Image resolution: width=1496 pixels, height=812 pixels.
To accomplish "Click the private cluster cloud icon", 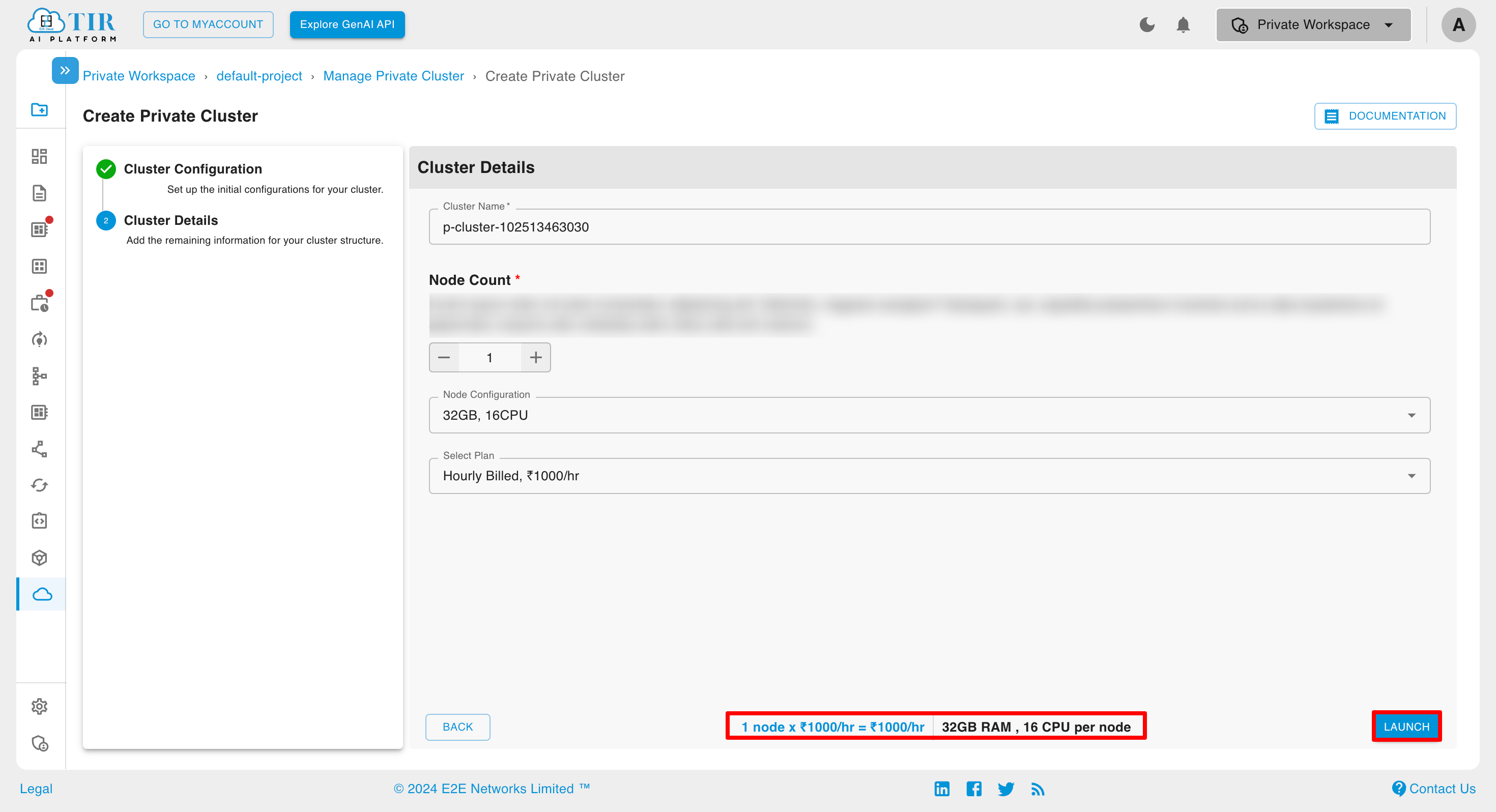I will click(40, 593).
